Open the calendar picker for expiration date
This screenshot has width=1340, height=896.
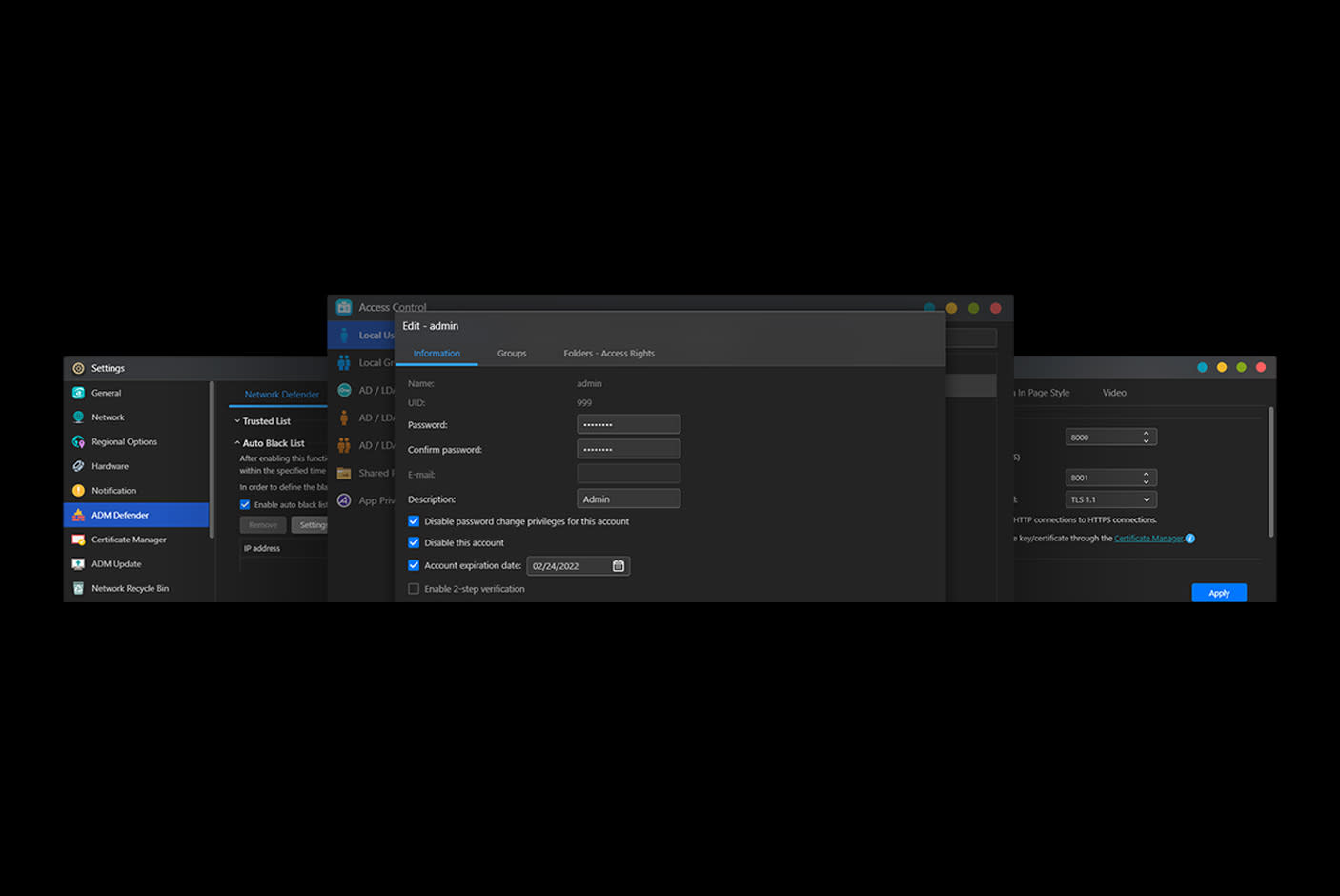(x=618, y=566)
